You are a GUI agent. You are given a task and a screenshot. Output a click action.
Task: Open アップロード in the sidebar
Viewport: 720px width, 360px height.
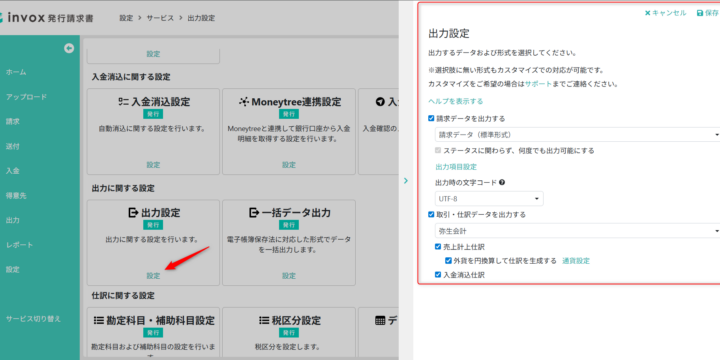pyautogui.click(x=26, y=97)
